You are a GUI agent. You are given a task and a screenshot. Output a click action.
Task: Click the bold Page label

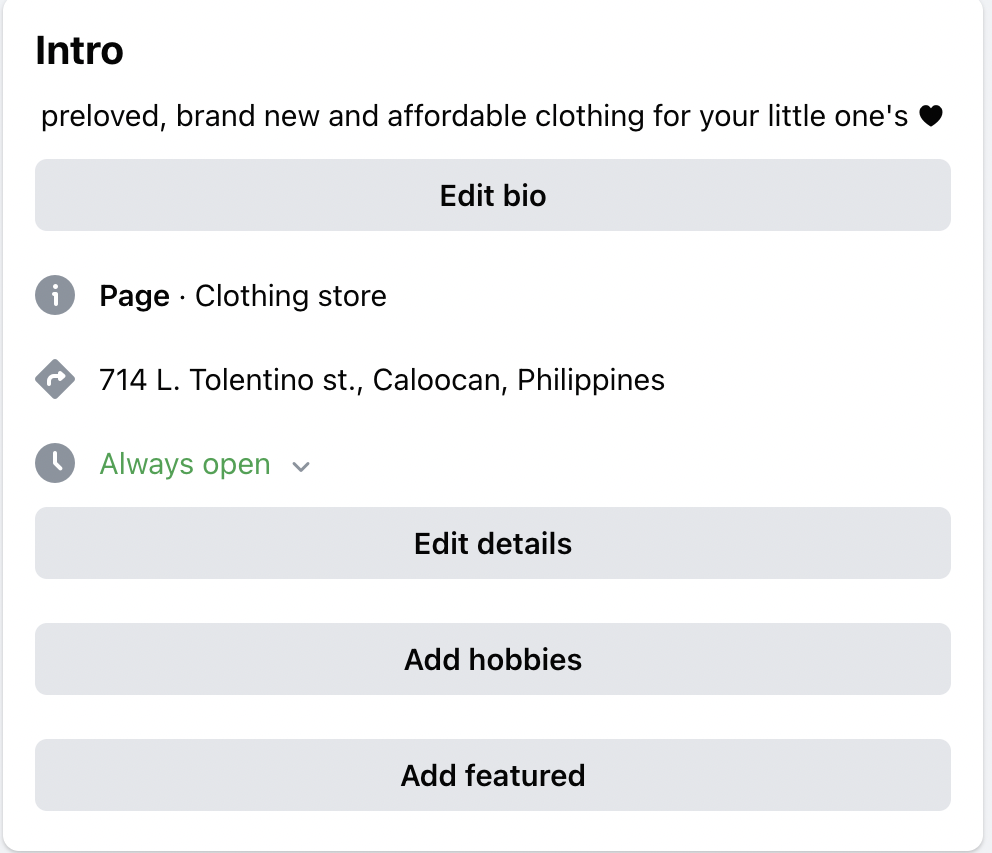(134, 296)
